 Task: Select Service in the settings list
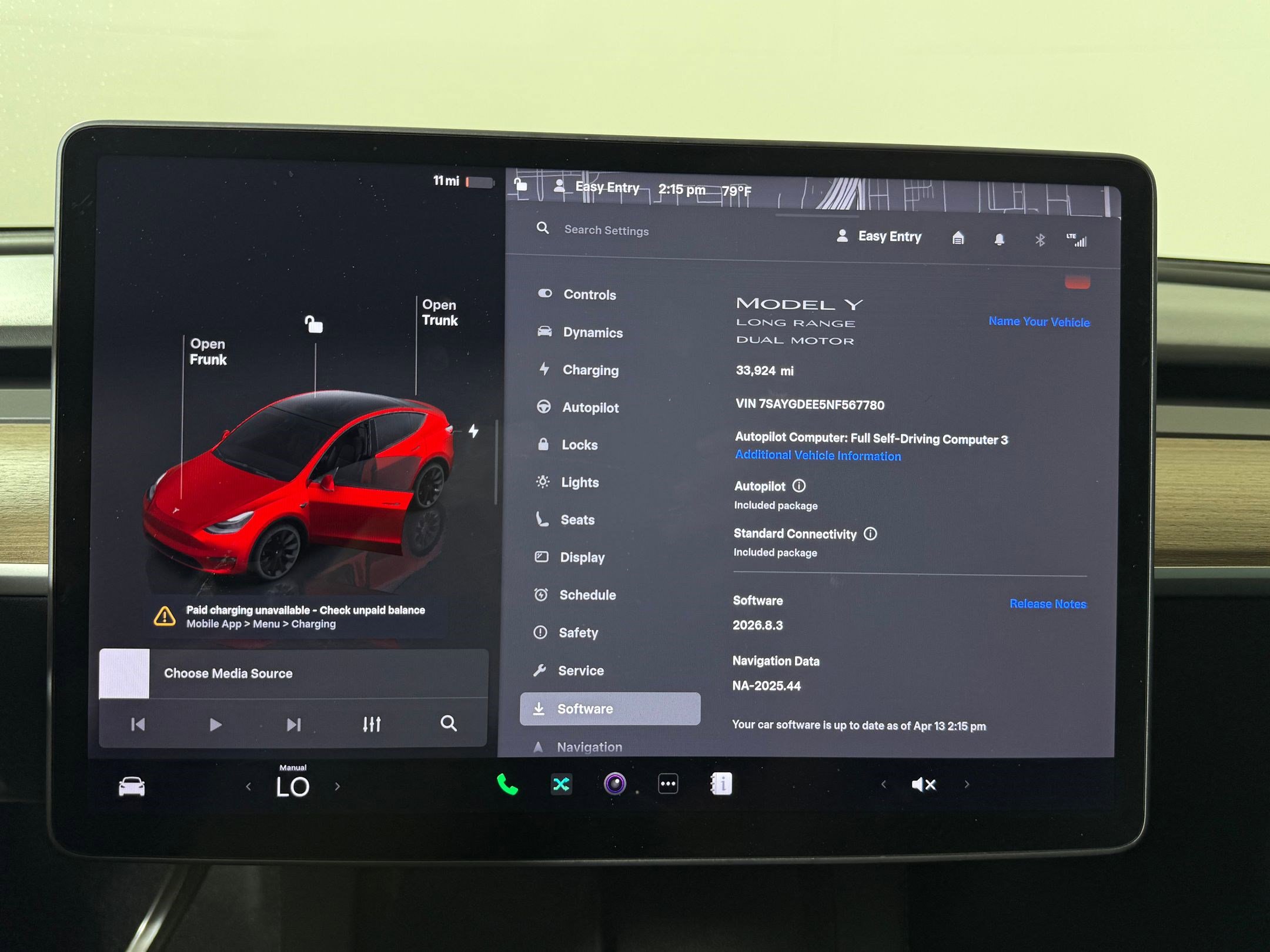[568, 671]
